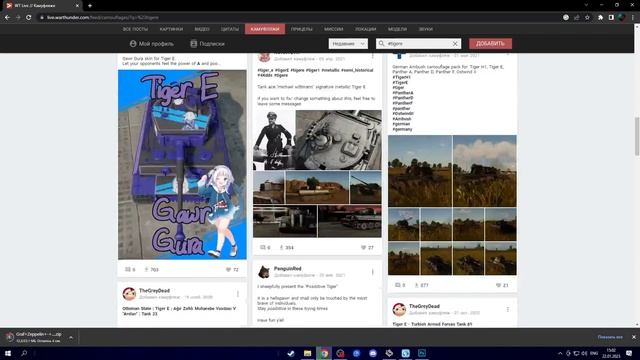This screenshot has height=360, width=640.
Task: Like the metallic Tiger E post
Action: (364, 247)
